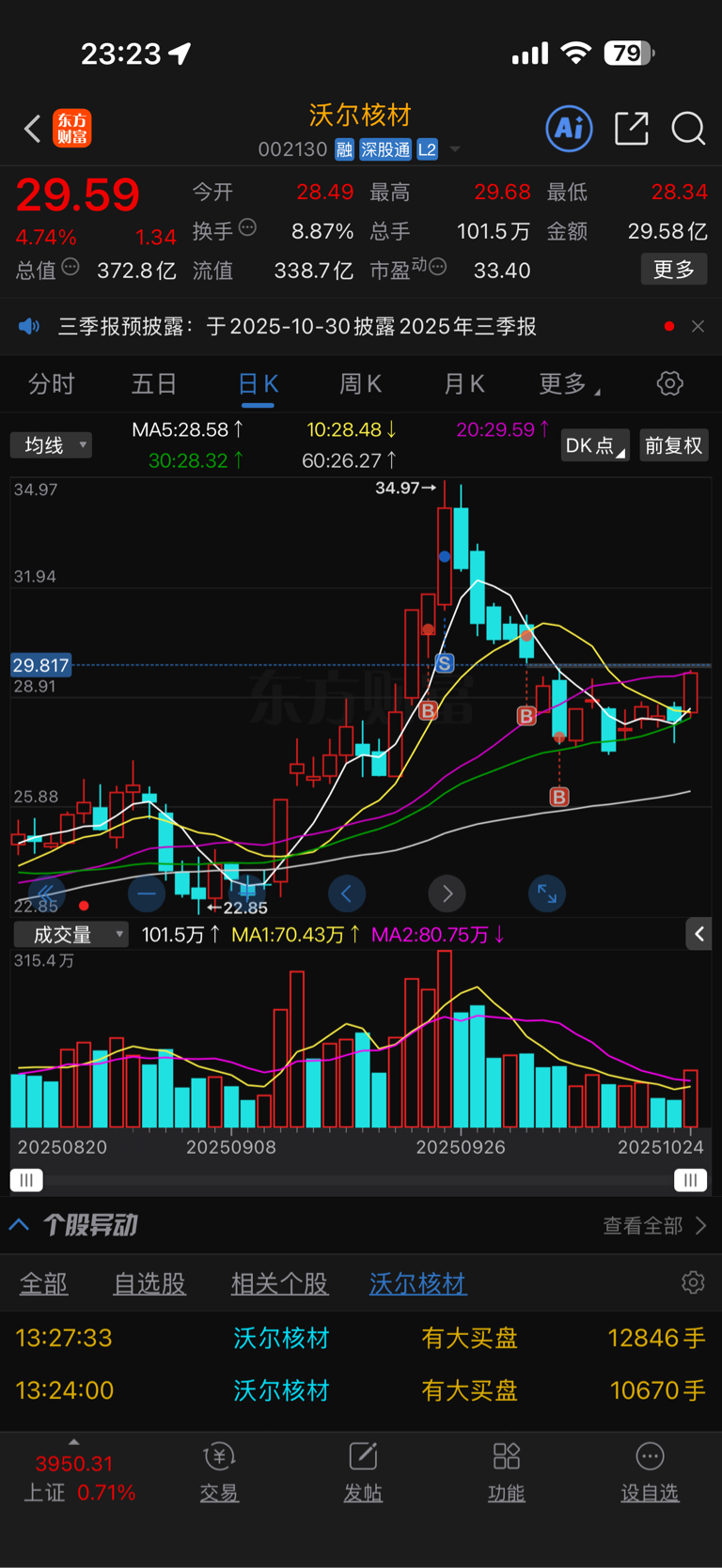The width and height of the screenshot is (722, 1568).
Task: Tap the red dot beside announcement
Action: (x=668, y=326)
